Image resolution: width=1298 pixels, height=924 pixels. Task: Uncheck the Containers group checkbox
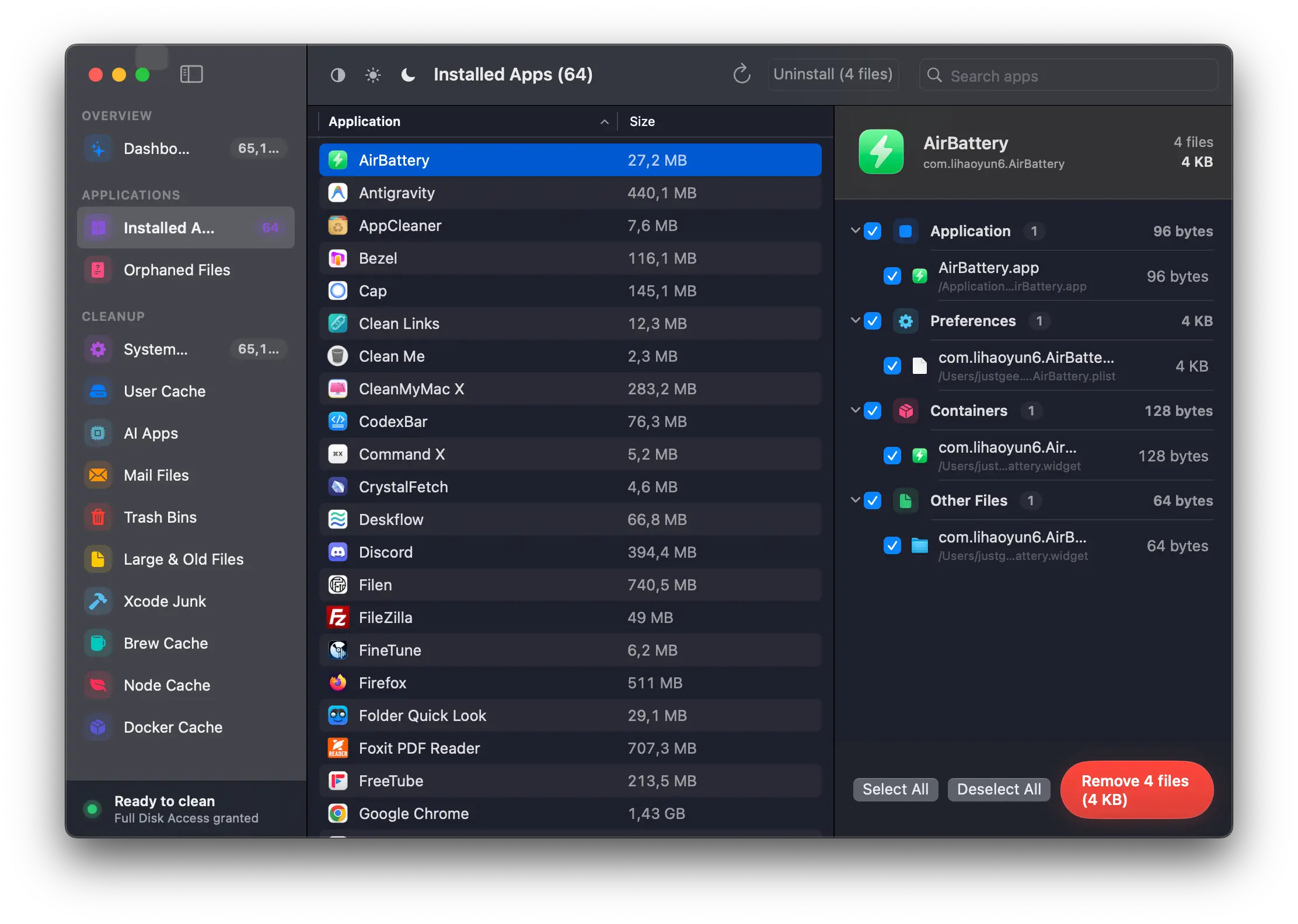(x=873, y=411)
